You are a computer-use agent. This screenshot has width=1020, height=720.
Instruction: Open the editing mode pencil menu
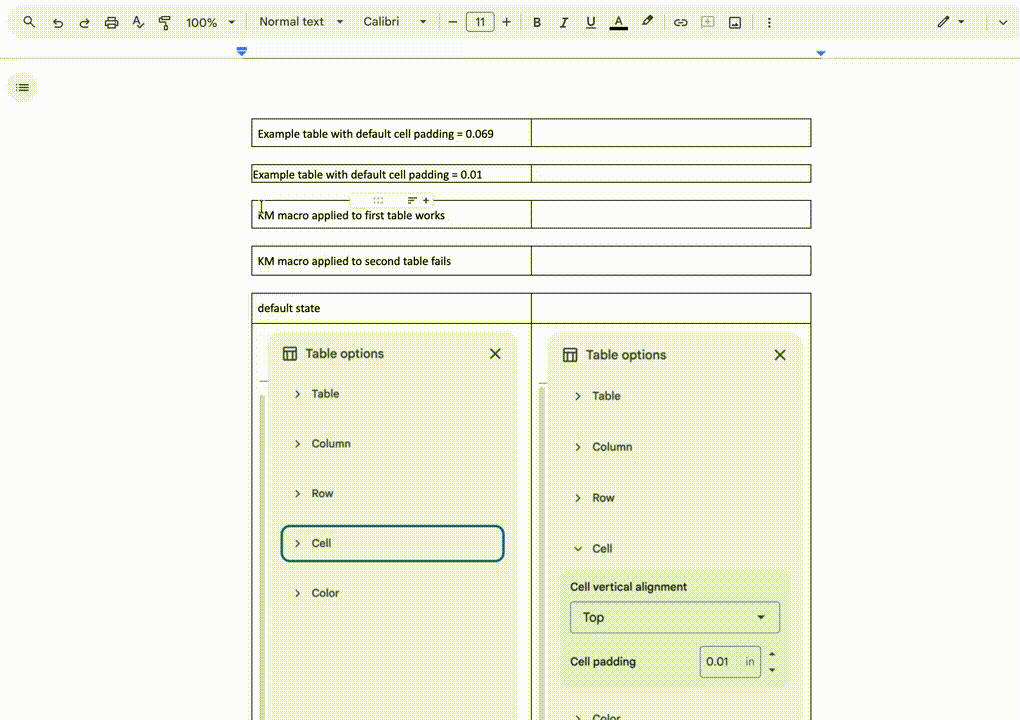(x=950, y=22)
